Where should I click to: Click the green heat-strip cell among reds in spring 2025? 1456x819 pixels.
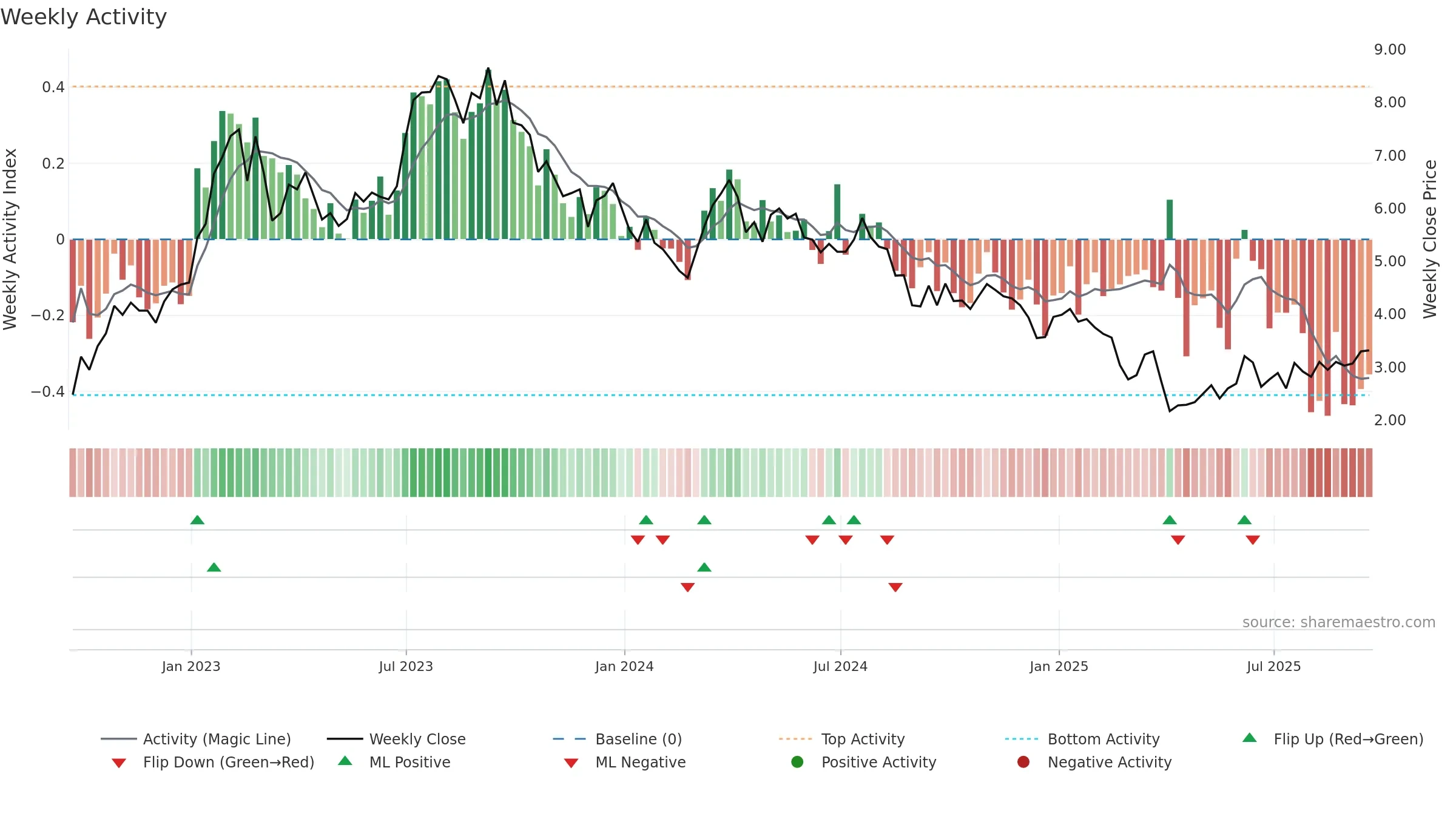(x=1170, y=473)
